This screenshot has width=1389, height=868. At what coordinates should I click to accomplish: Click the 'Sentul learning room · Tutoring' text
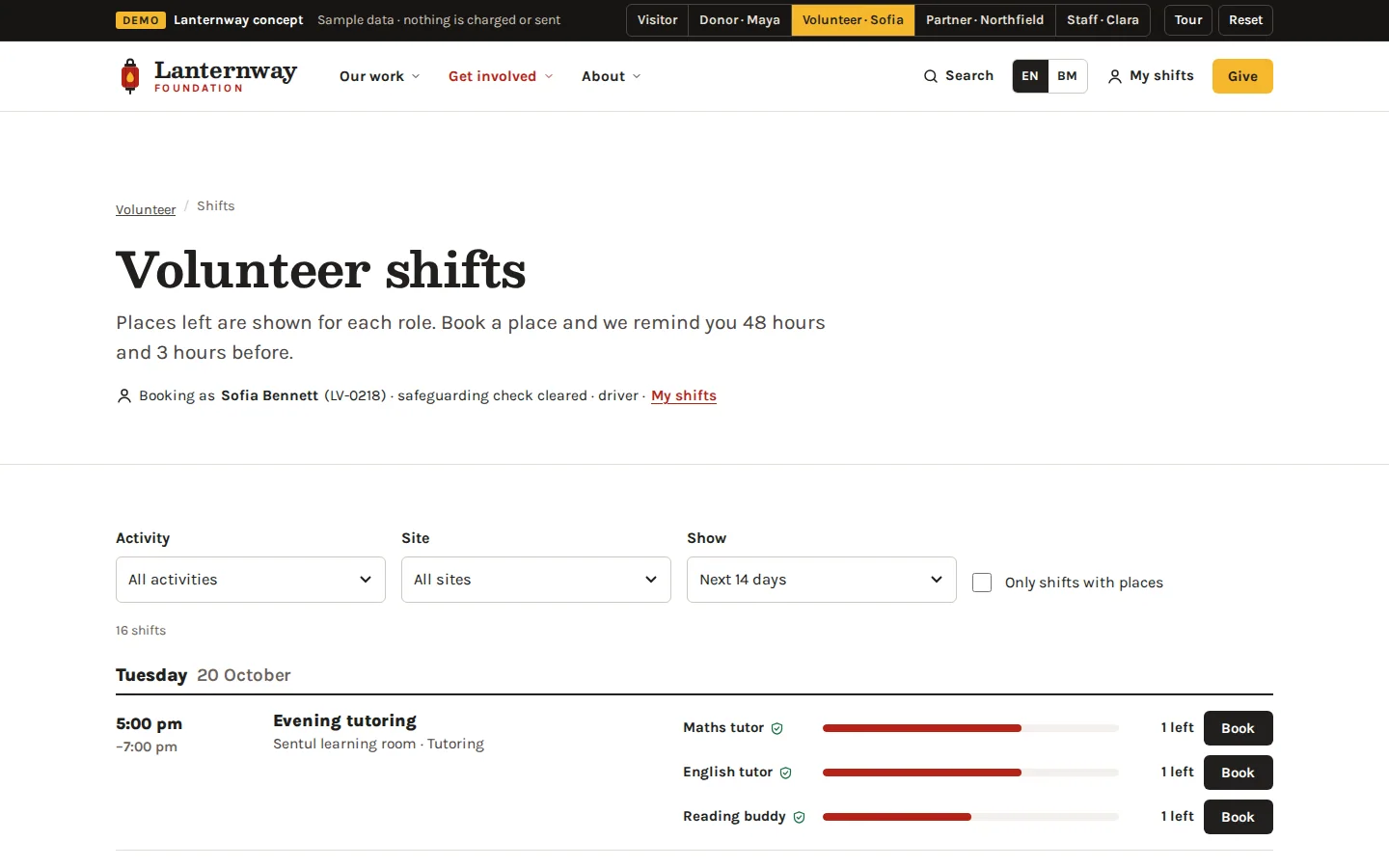point(379,744)
